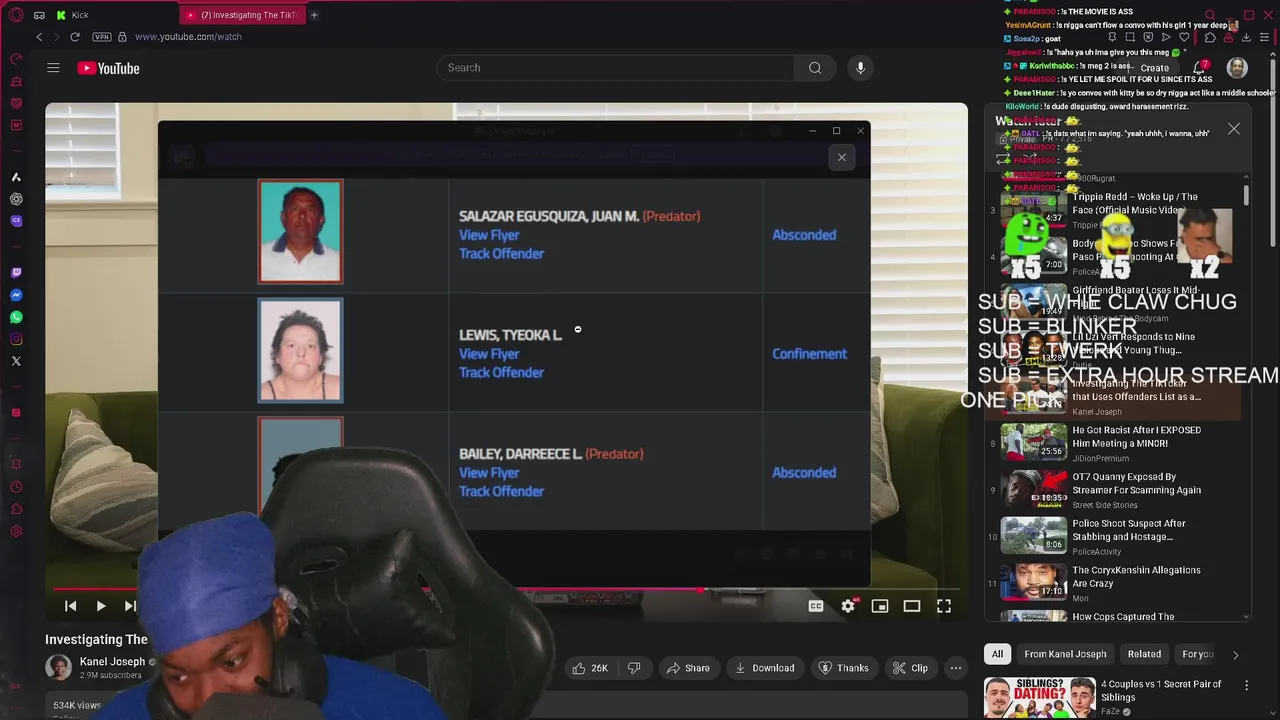1280x720 pixels.
Task: Select the From Kanel Joseph chip
Action: (x=1065, y=654)
